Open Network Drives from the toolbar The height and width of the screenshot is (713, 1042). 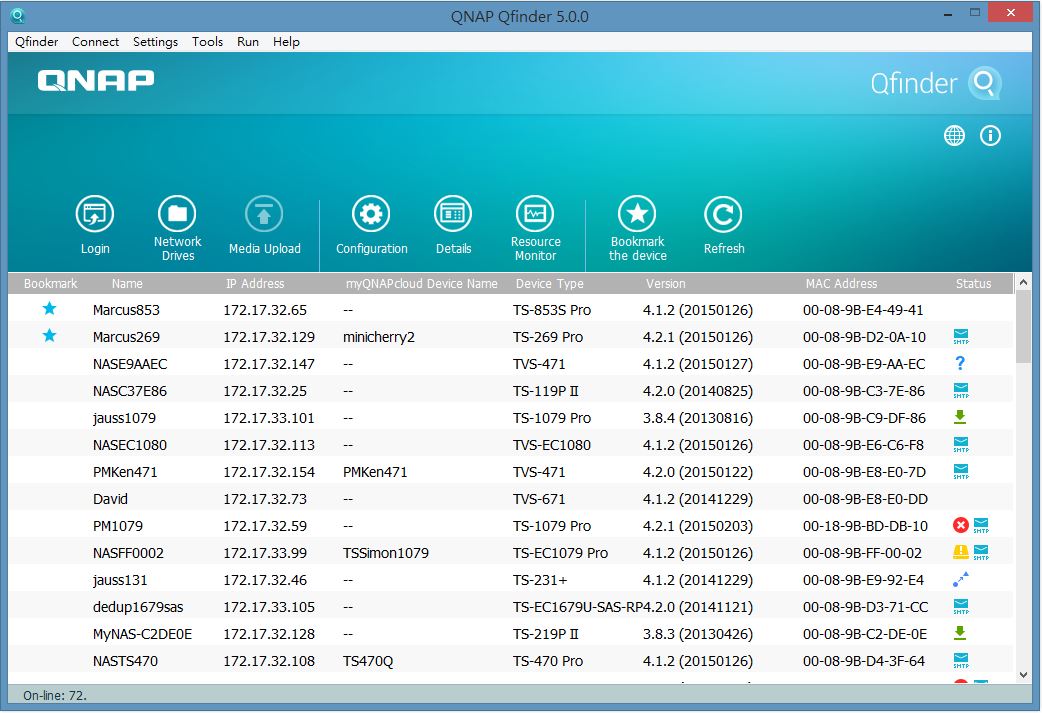click(x=177, y=214)
